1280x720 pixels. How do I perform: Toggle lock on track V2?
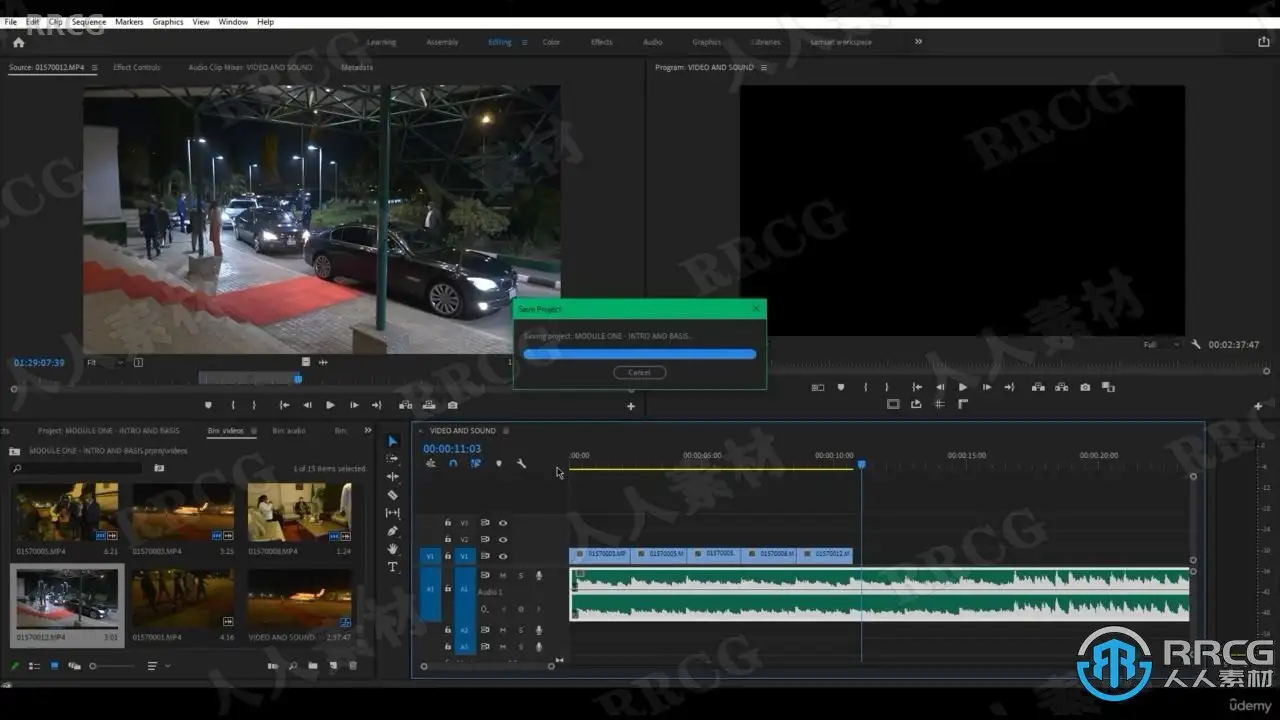(x=448, y=539)
